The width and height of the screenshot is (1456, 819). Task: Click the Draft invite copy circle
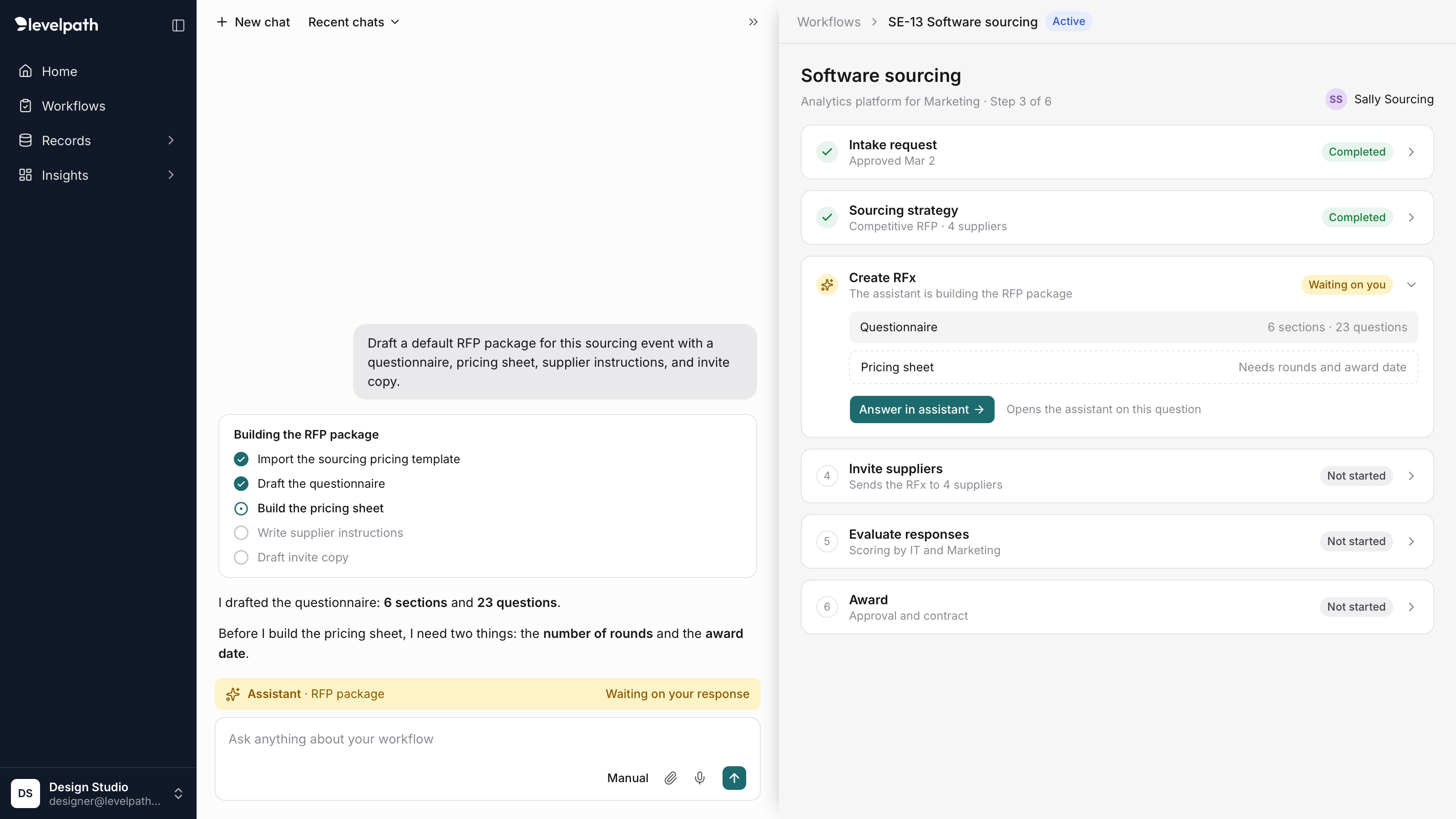[x=241, y=557]
